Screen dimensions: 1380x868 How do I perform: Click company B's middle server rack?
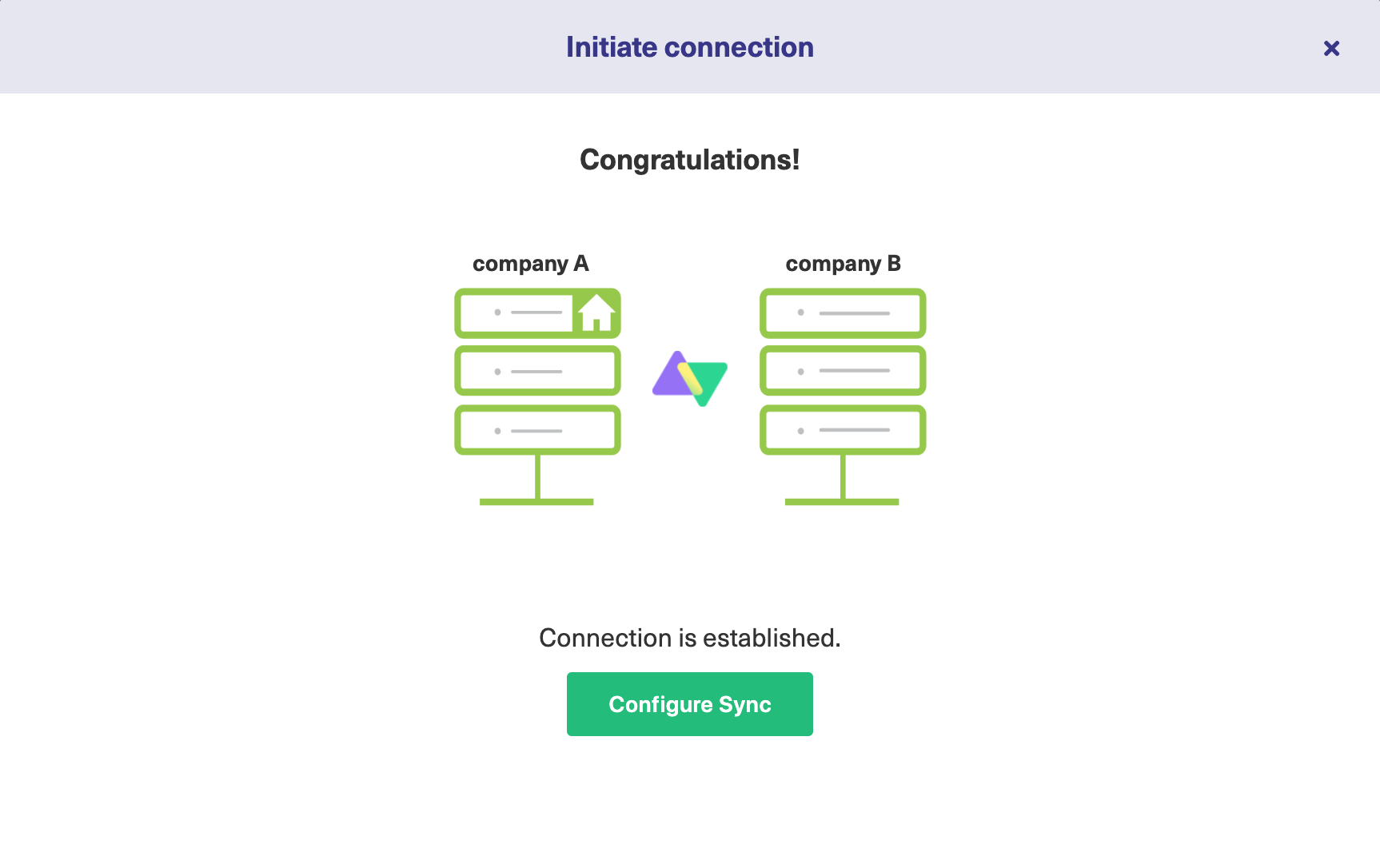pos(842,370)
